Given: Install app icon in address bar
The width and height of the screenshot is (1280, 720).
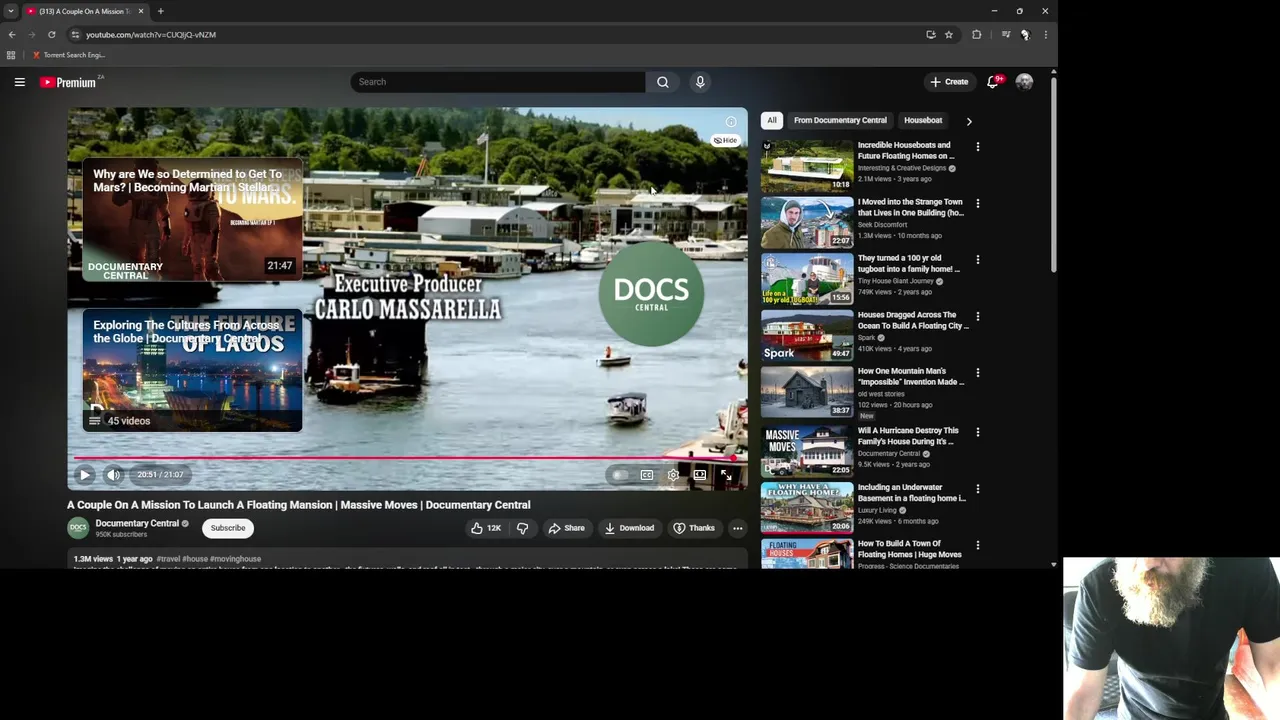Looking at the screenshot, I should coord(931,35).
